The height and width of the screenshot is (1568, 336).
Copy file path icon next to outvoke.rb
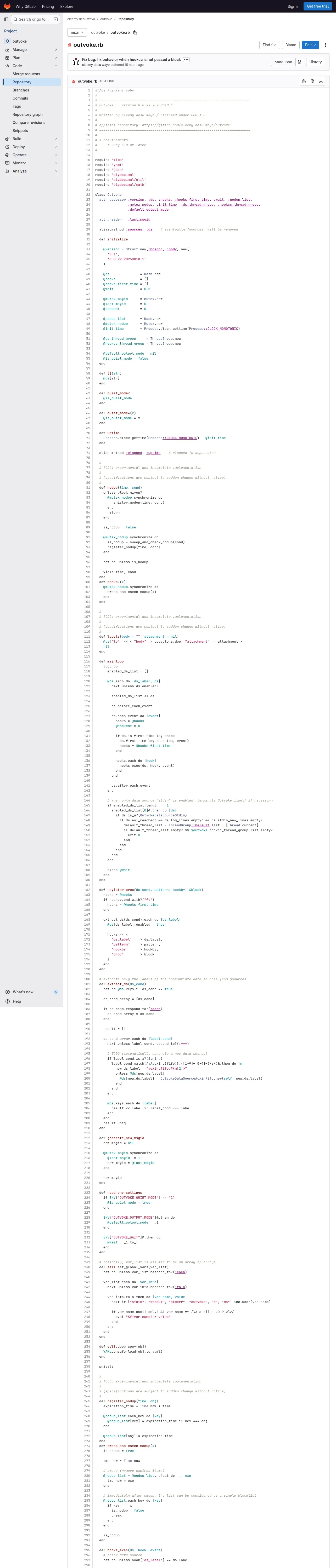135,32
